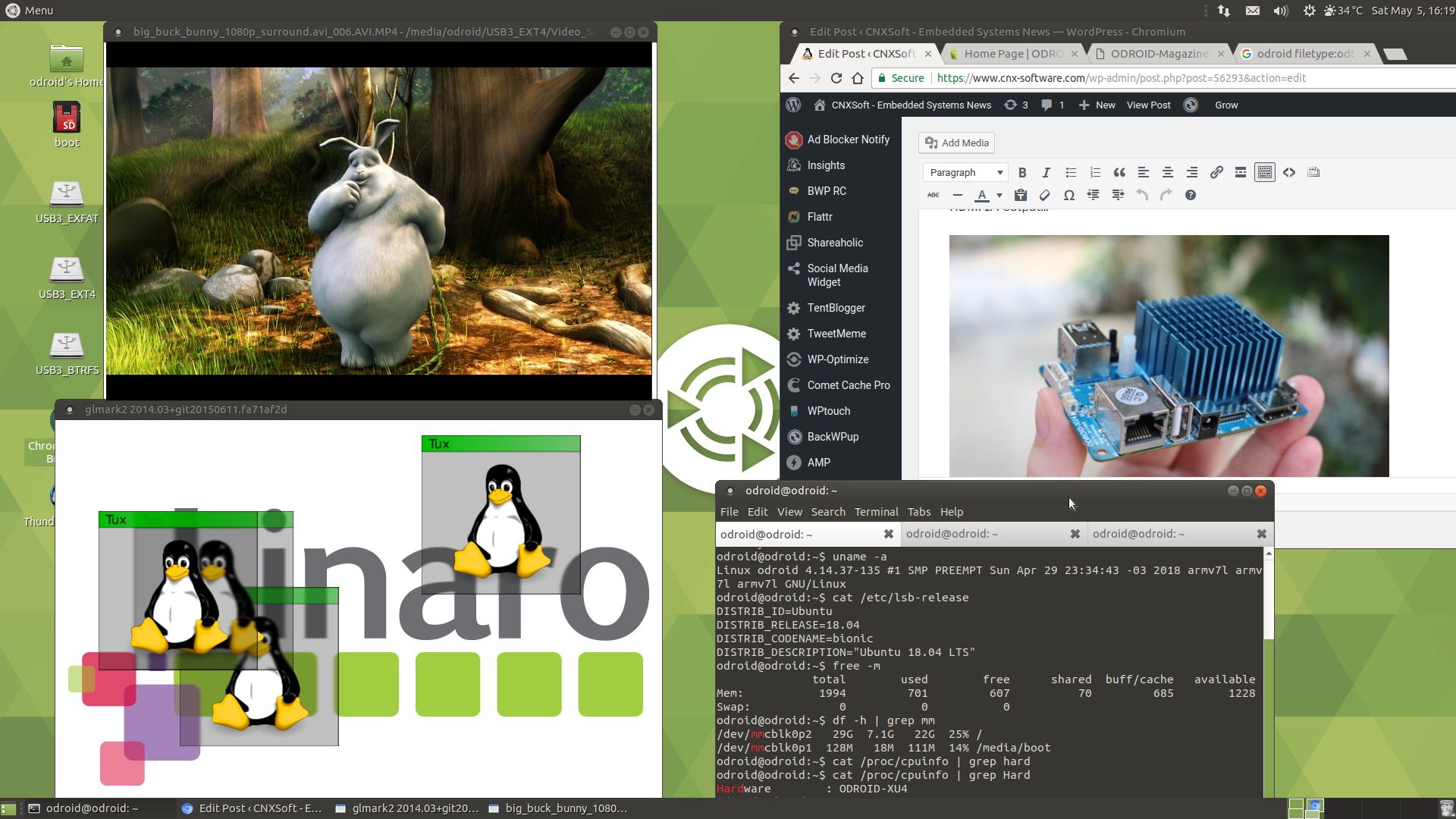Click the Add Media button

click(x=957, y=143)
